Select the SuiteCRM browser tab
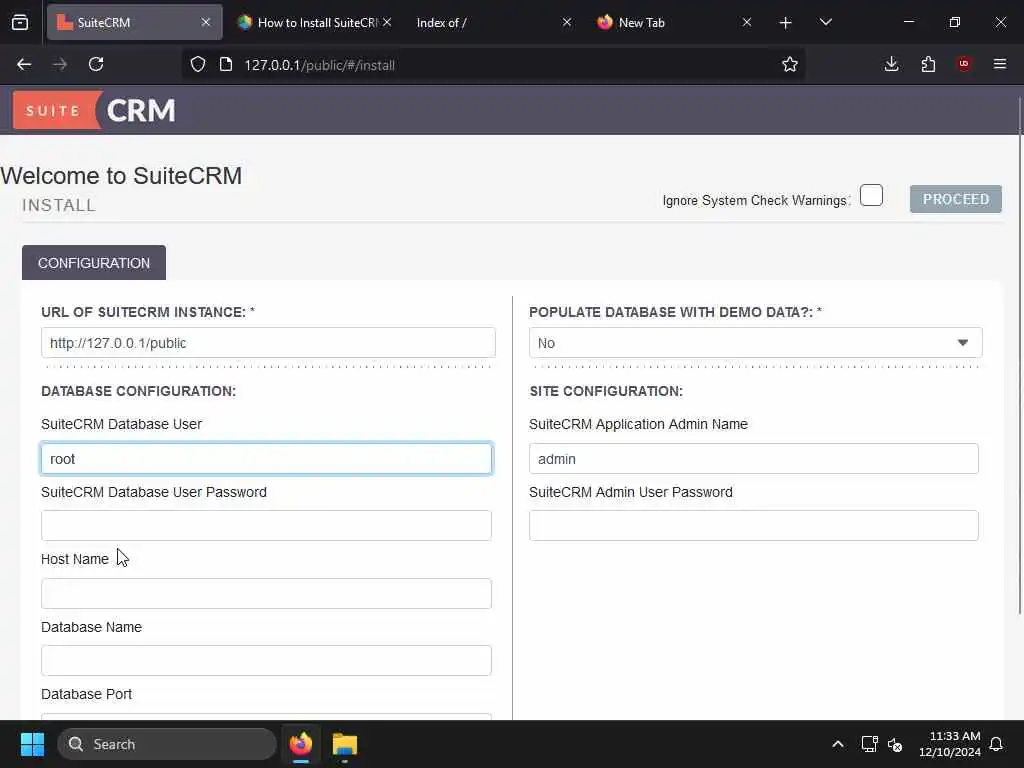Image resolution: width=1024 pixels, height=768 pixels. coord(135,22)
